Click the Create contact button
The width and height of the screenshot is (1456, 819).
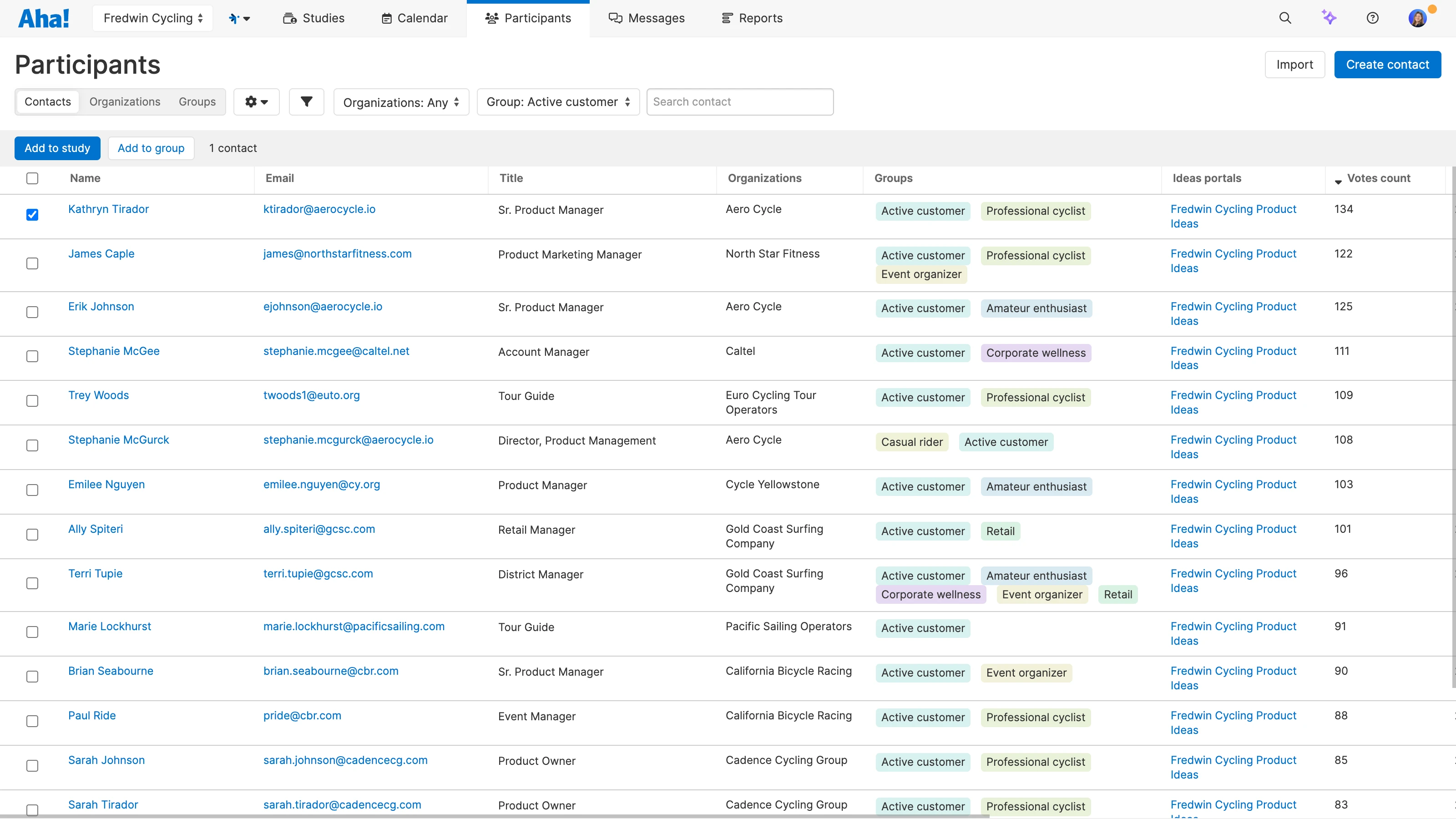coord(1388,65)
